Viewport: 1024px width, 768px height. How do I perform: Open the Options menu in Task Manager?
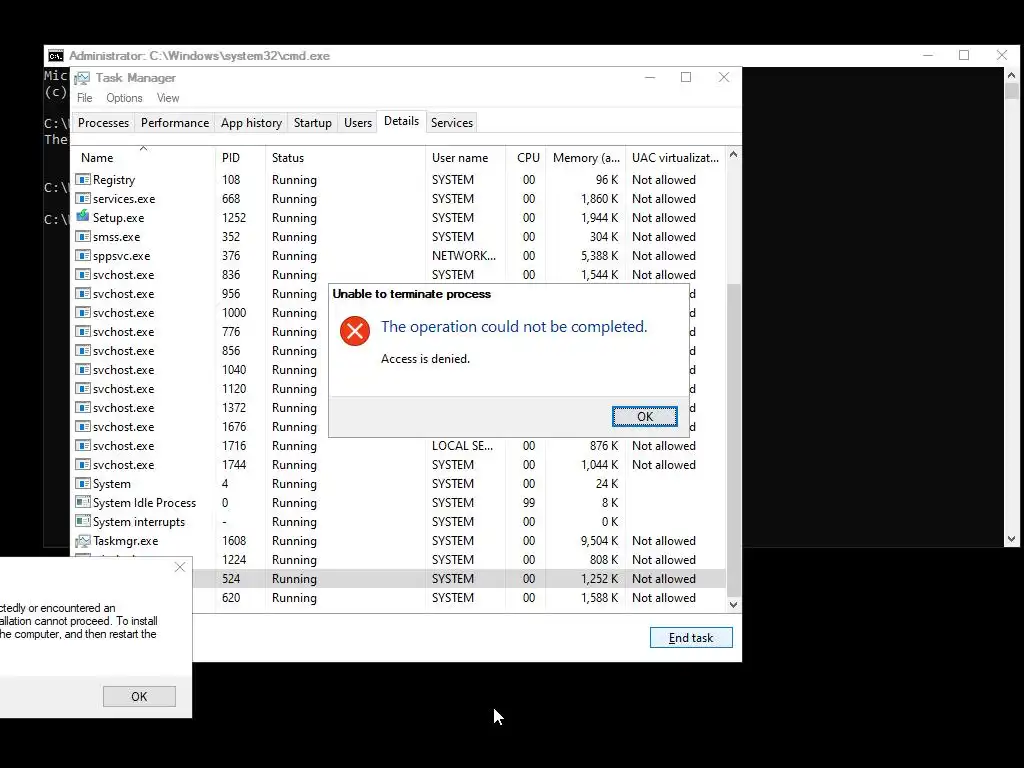tap(124, 98)
